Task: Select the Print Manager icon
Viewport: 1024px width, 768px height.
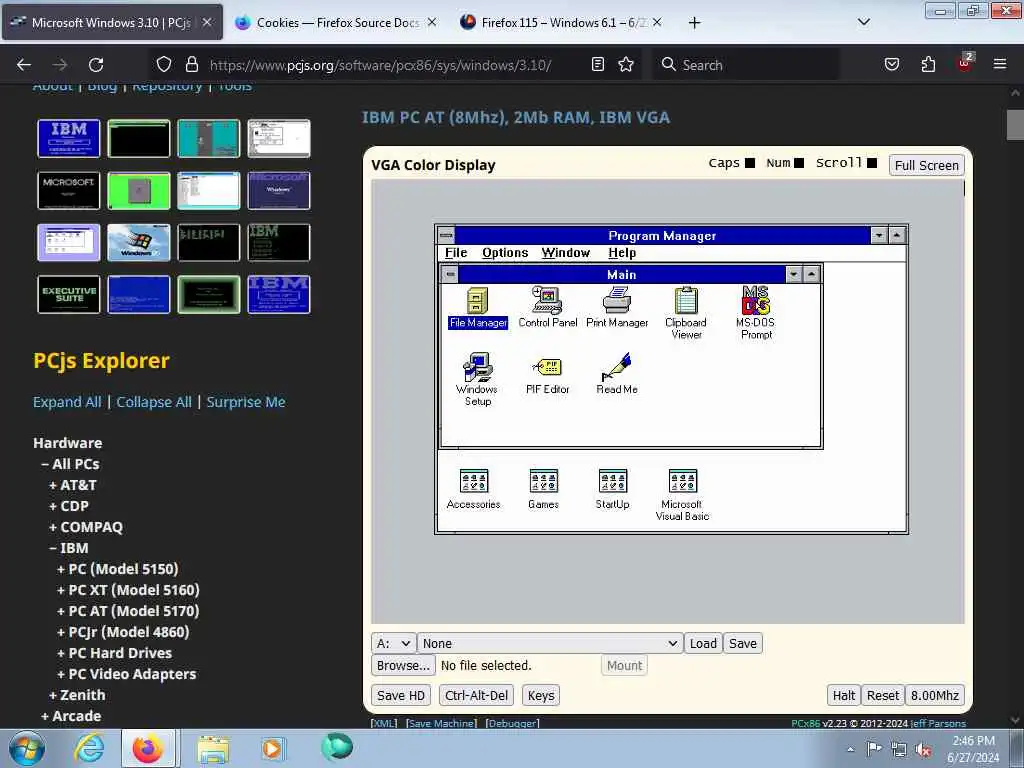Action: (616, 308)
